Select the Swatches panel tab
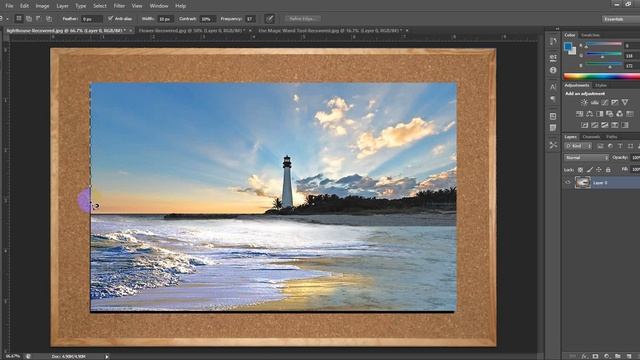Image resolution: width=640 pixels, height=360 pixels. pyautogui.click(x=590, y=35)
